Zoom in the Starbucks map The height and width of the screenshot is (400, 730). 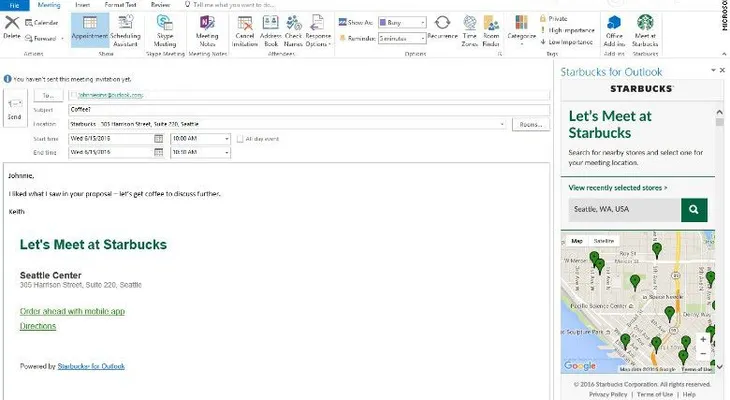click(x=703, y=339)
